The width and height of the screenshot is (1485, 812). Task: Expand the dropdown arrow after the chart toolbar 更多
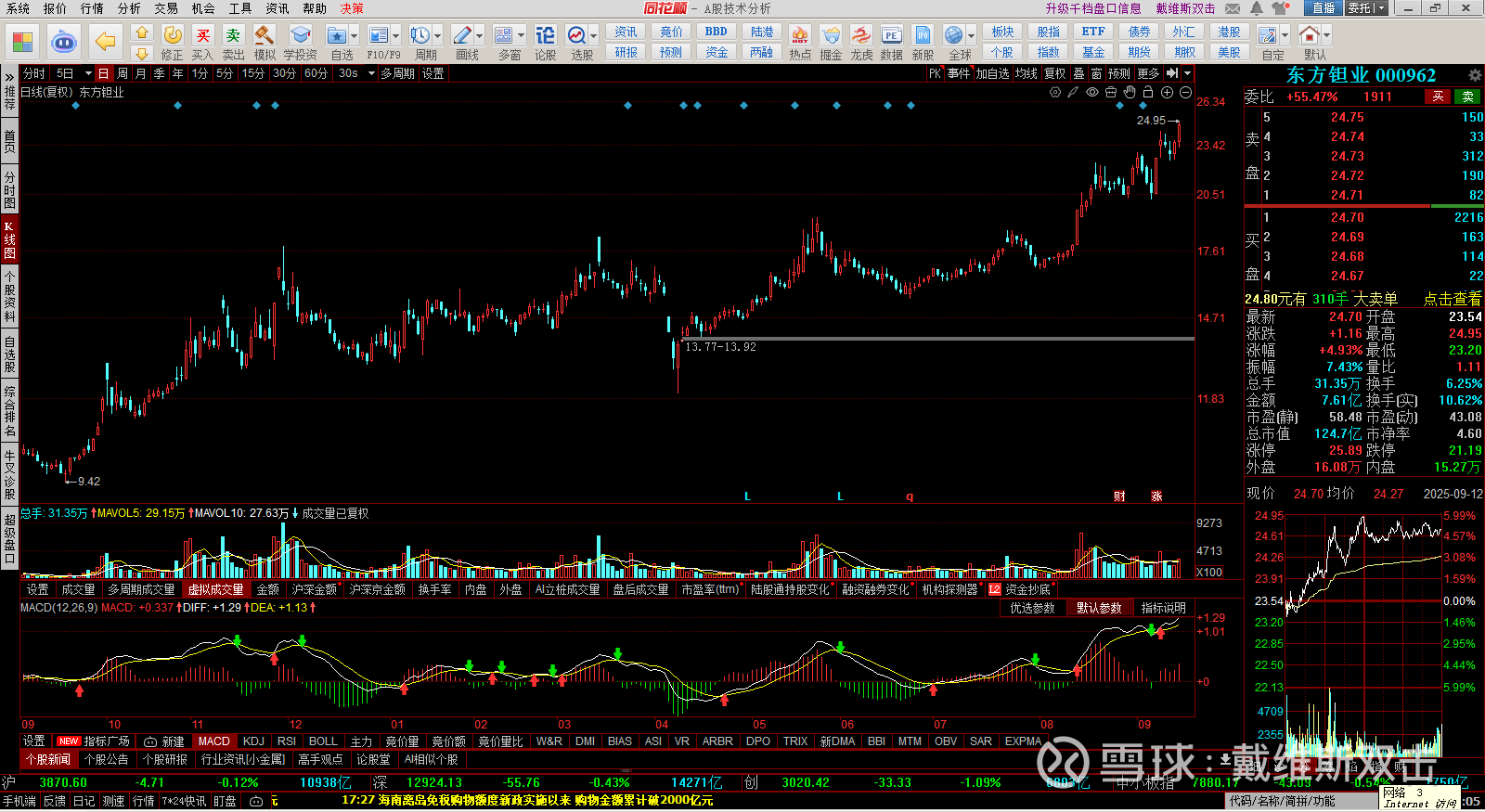1187,73
